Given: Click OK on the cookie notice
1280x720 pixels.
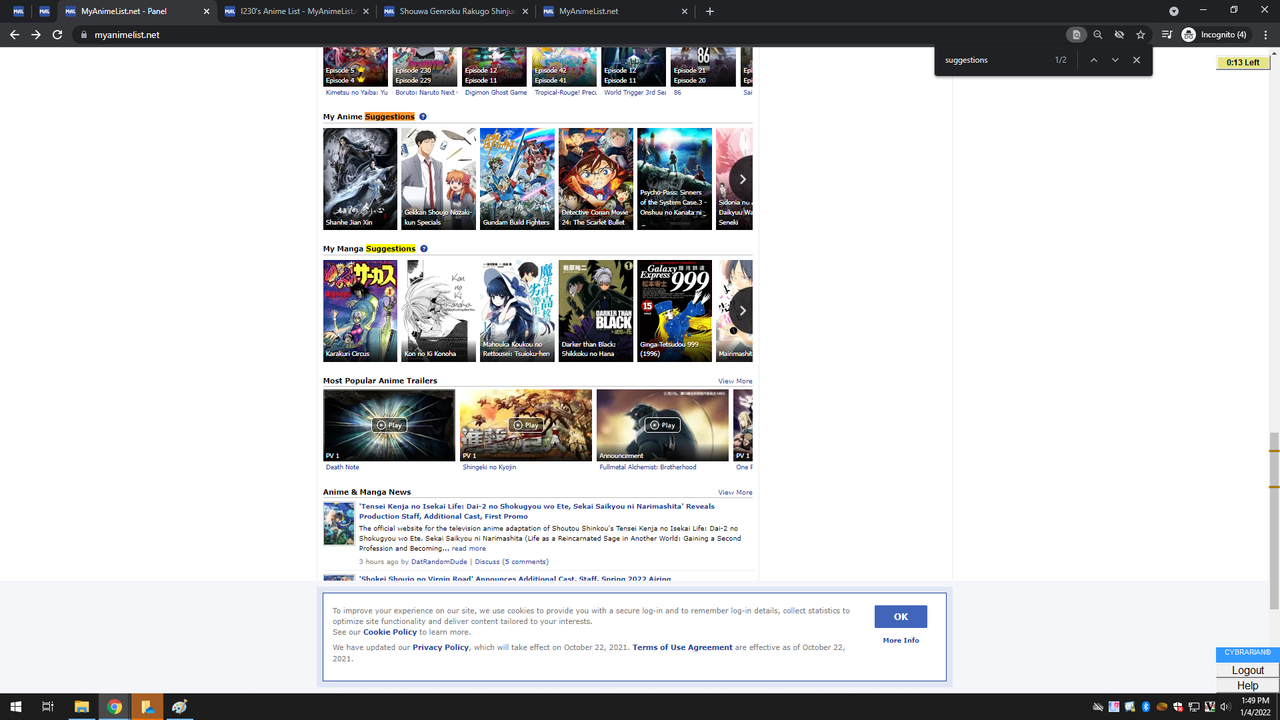Looking at the screenshot, I should [901, 617].
